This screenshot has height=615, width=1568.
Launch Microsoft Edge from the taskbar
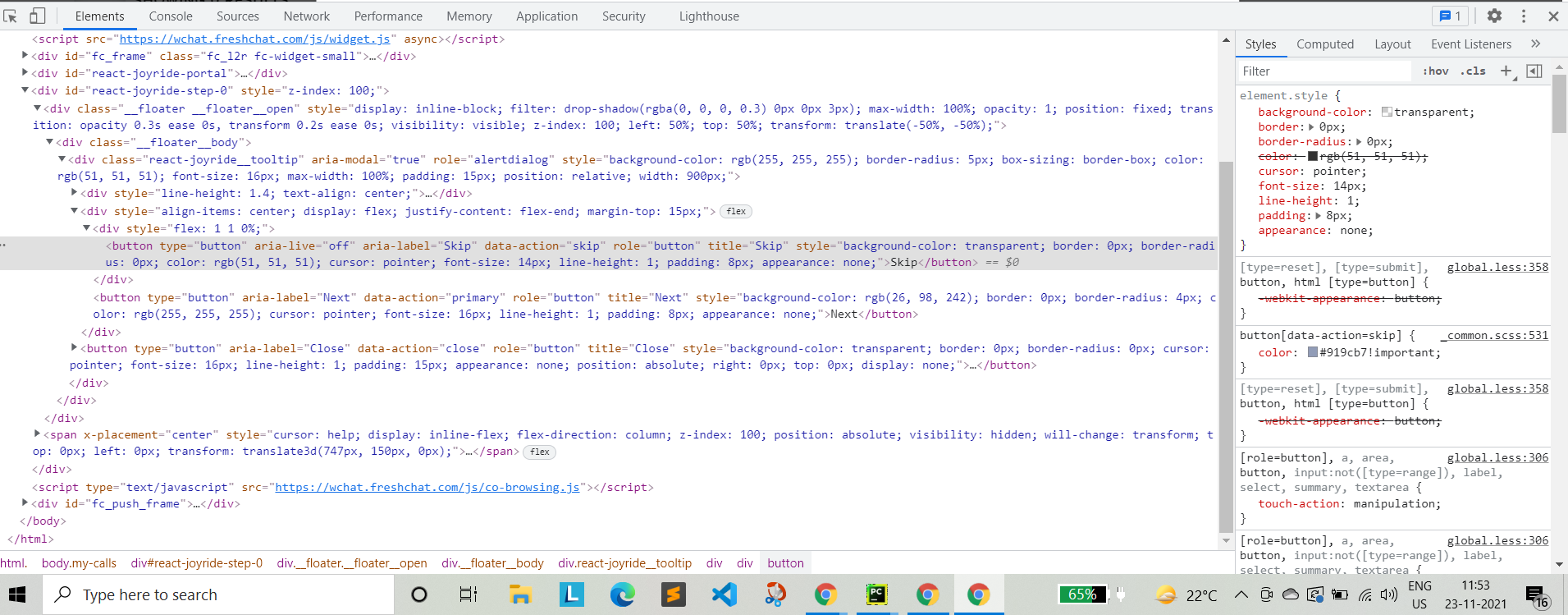click(622, 594)
